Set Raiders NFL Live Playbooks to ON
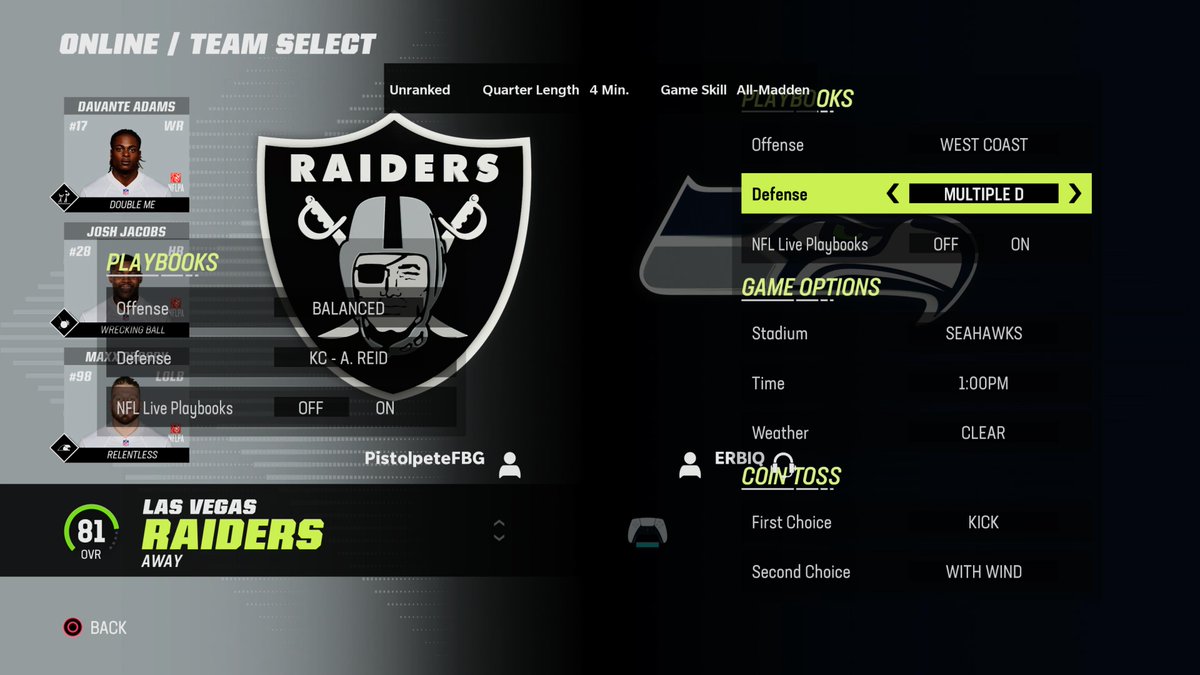The image size is (1200, 675). [x=385, y=408]
